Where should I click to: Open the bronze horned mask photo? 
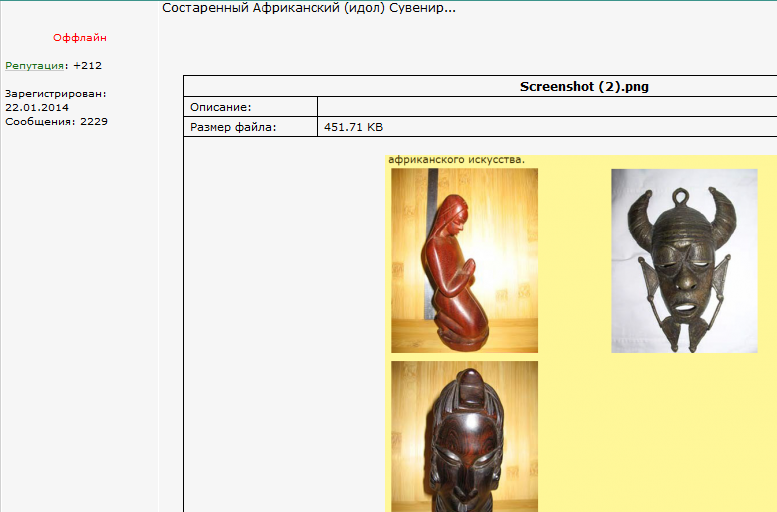684,261
